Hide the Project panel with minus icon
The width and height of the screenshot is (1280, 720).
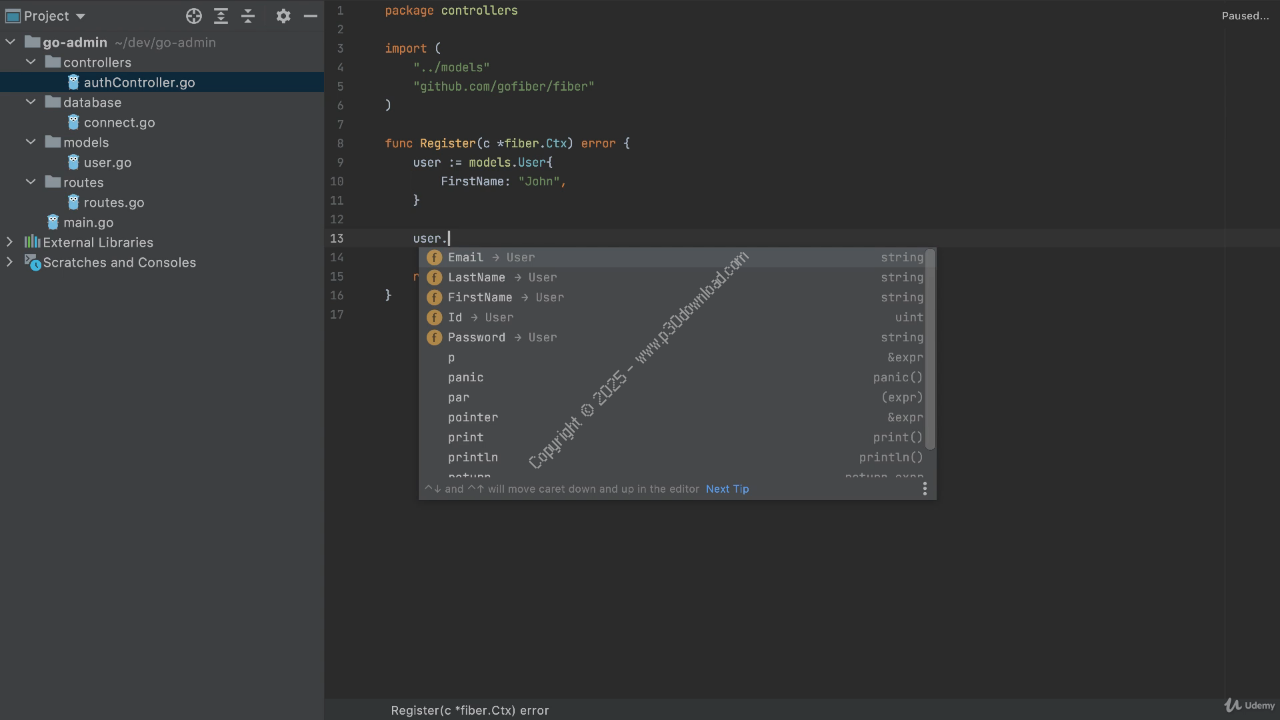[310, 16]
